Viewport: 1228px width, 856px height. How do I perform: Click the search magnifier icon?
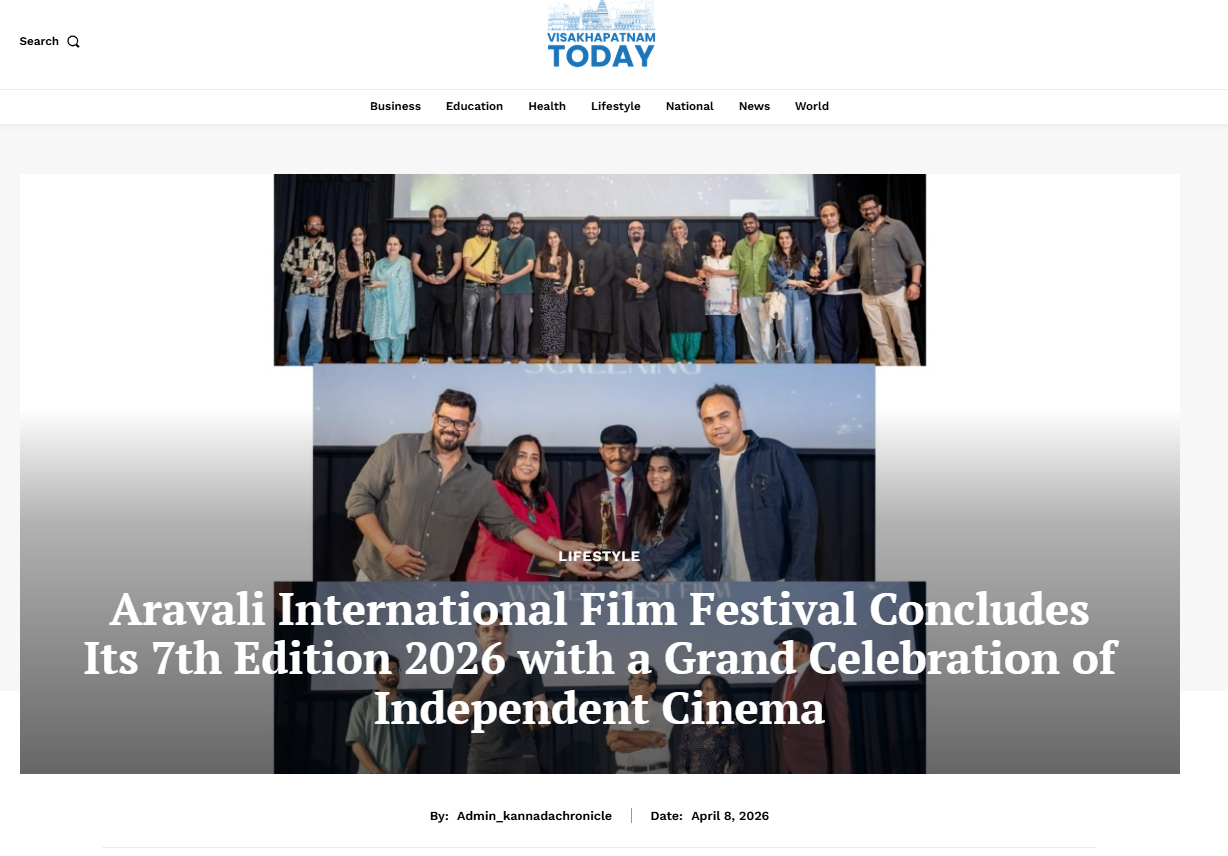point(73,42)
